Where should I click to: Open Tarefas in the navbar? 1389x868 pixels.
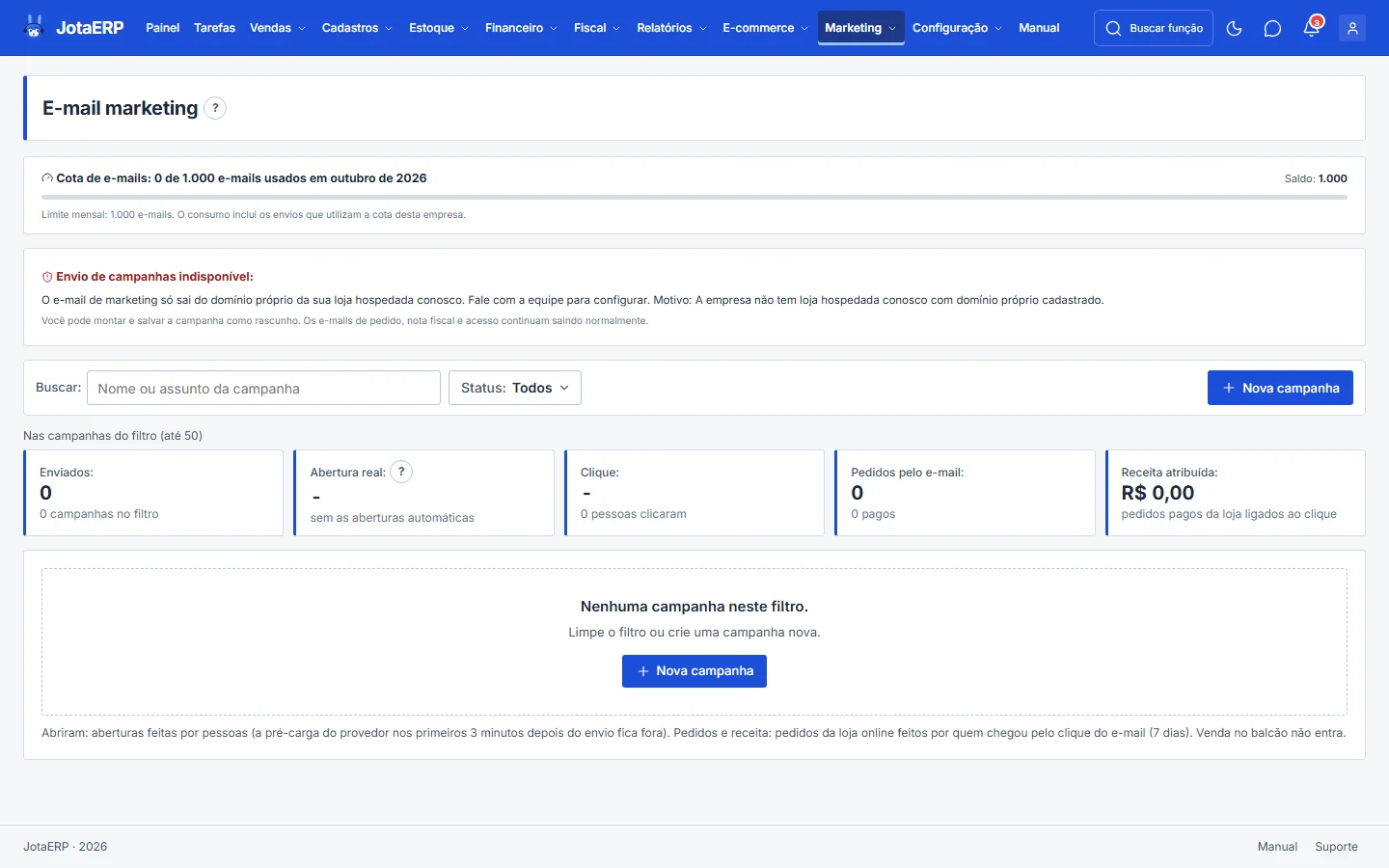pos(214,28)
